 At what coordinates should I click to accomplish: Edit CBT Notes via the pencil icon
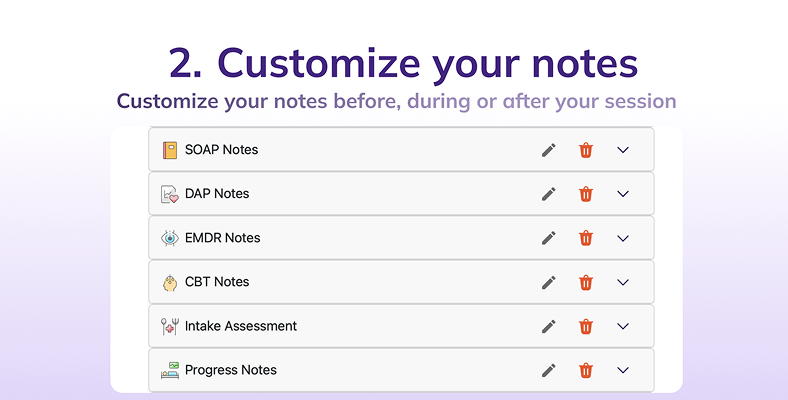pos(549,282)
